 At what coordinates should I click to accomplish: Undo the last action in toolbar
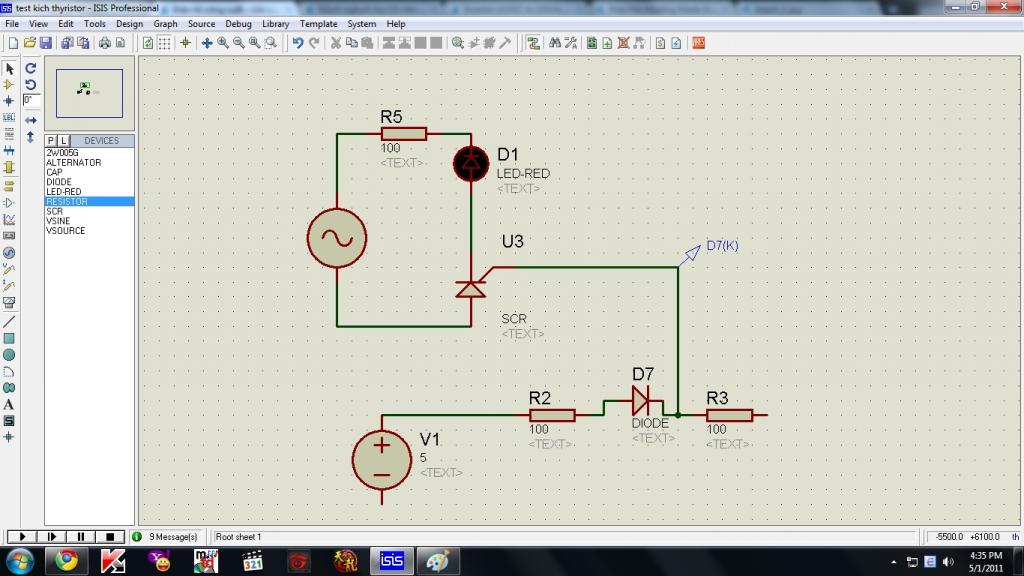pos(298,43)
